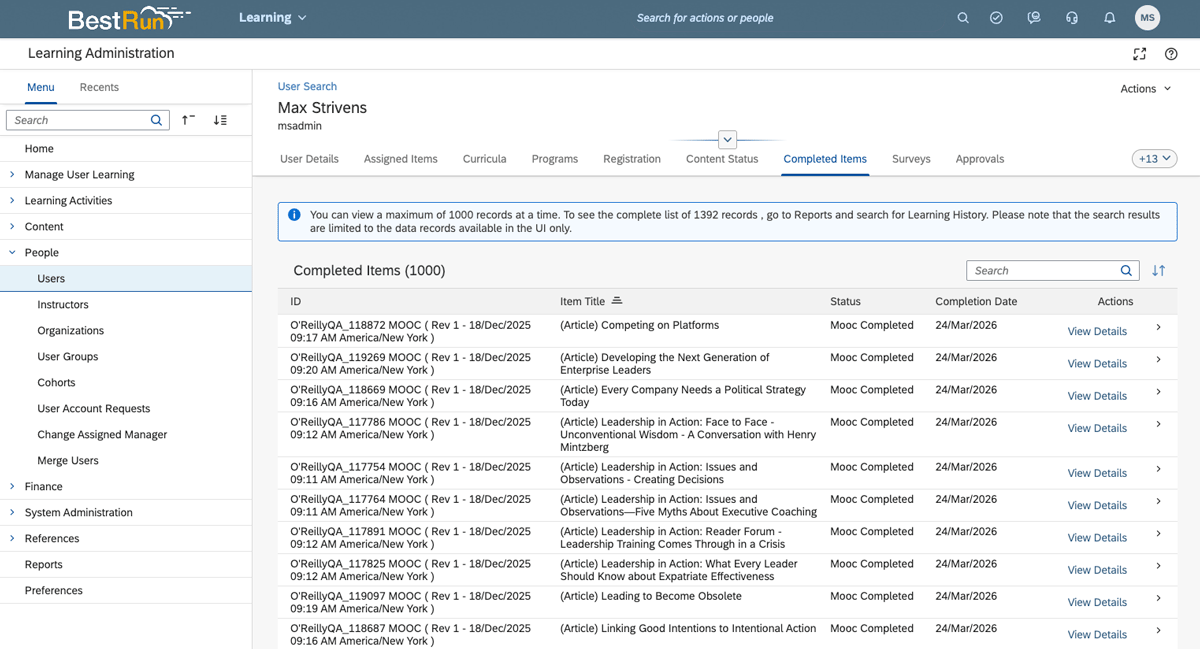Expand Manage User Learning menu
This screenshot has height=649, width=1200.
[12, 174]
